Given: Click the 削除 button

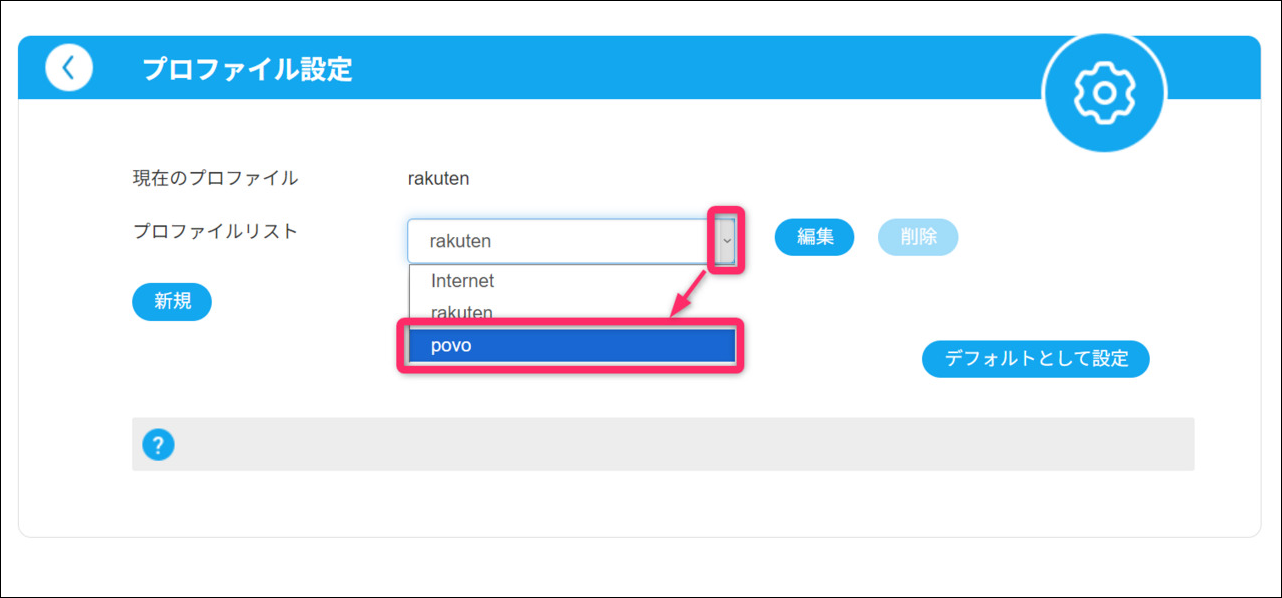Looking at the screenshot, I should pyautogui.click(x=918, y=238).
